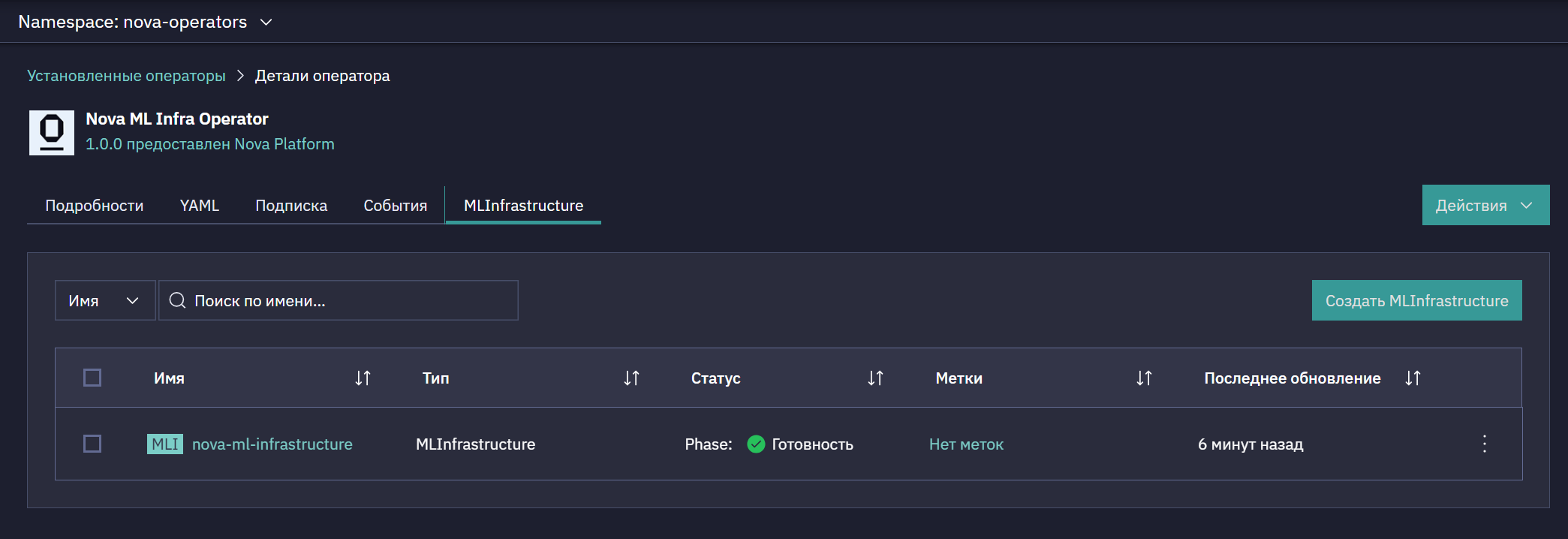This screenshot has height=539, width=1568.
Task: Toggle the select-all checkbox in header
Action: pyautogui.click(x=92, y=378)
